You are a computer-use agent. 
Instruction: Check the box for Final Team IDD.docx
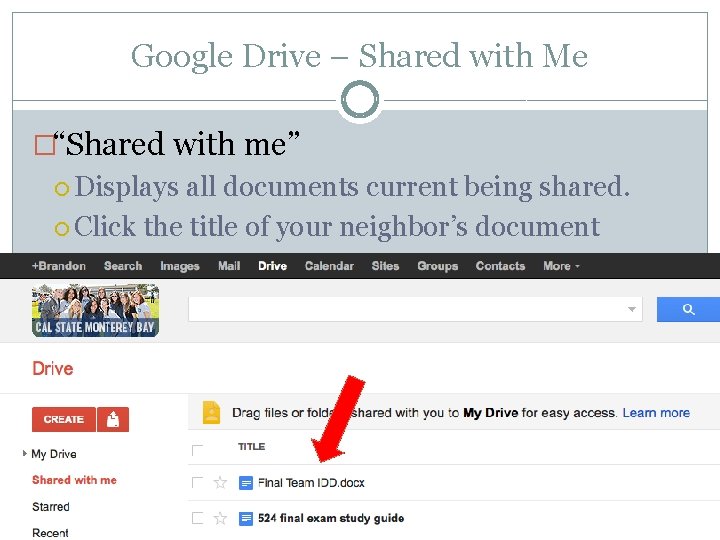(x=197, y=482)
